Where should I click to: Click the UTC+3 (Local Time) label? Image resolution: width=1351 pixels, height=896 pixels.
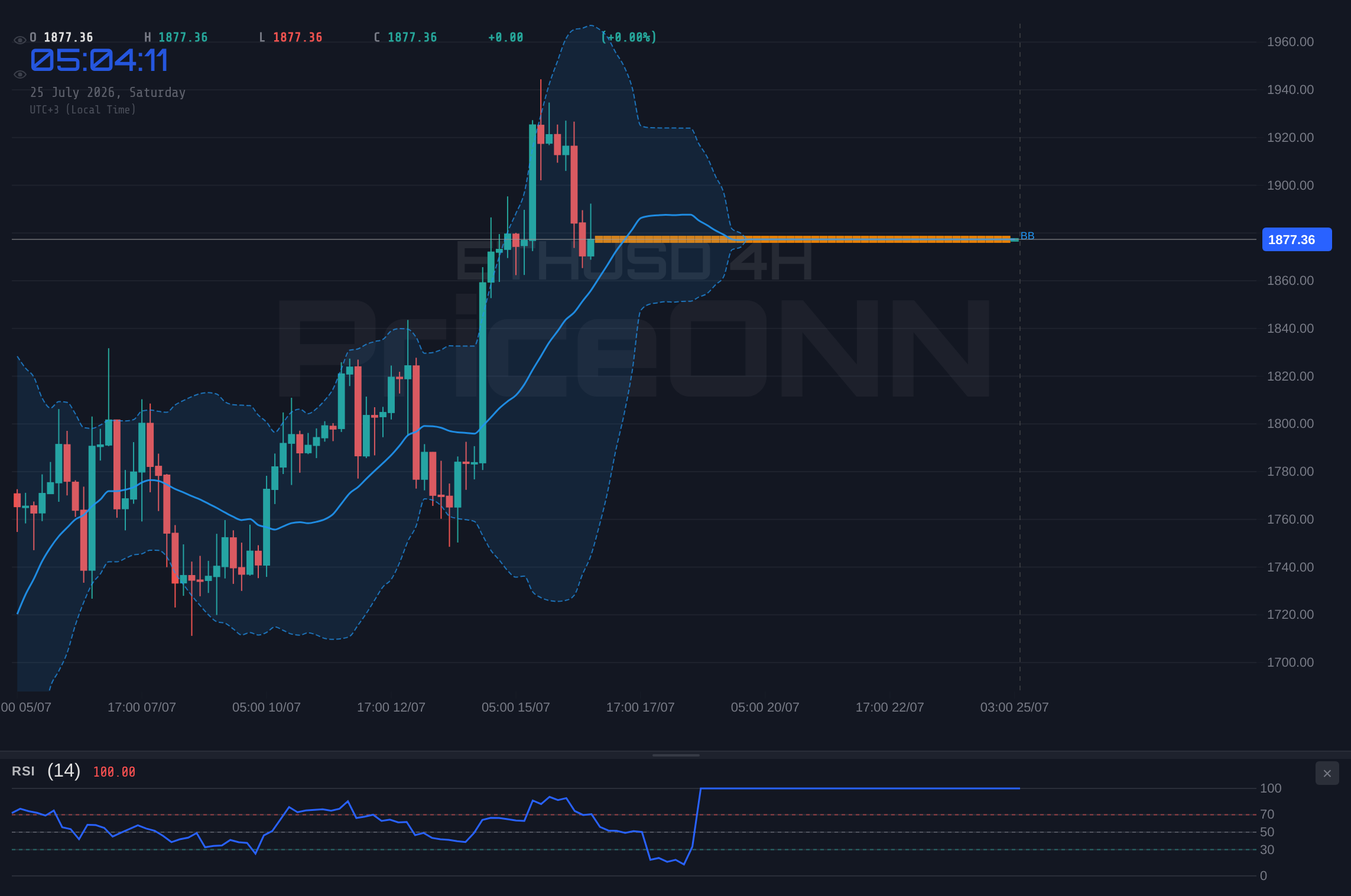pos(83,109)
